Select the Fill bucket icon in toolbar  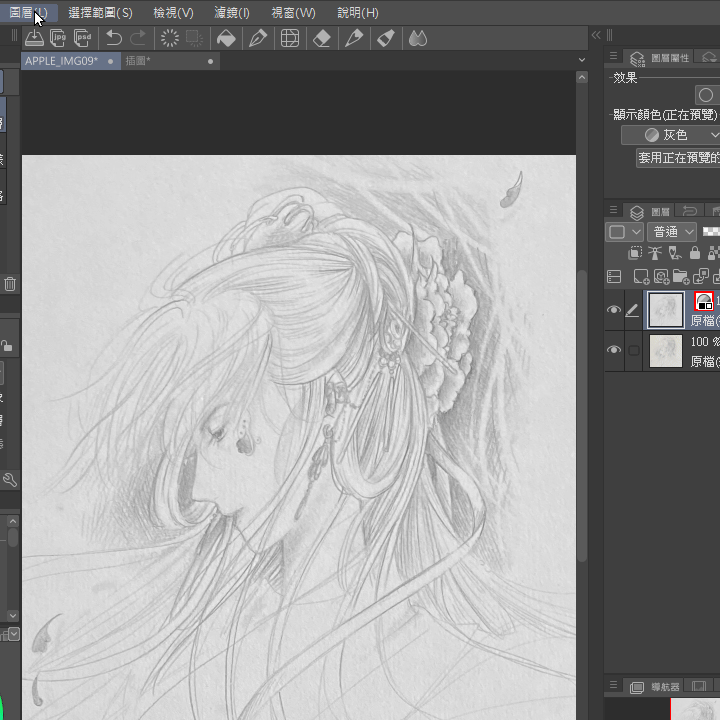point(226,38)
